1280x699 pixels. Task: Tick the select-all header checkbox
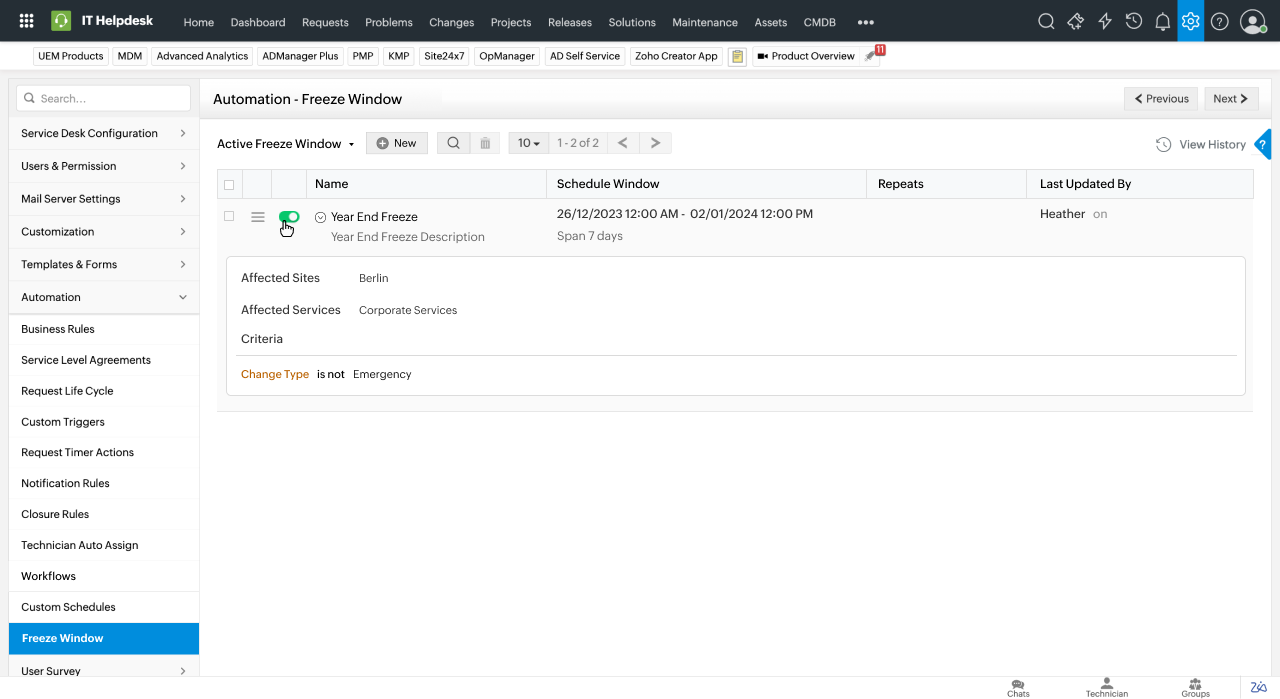coord(229,184)
